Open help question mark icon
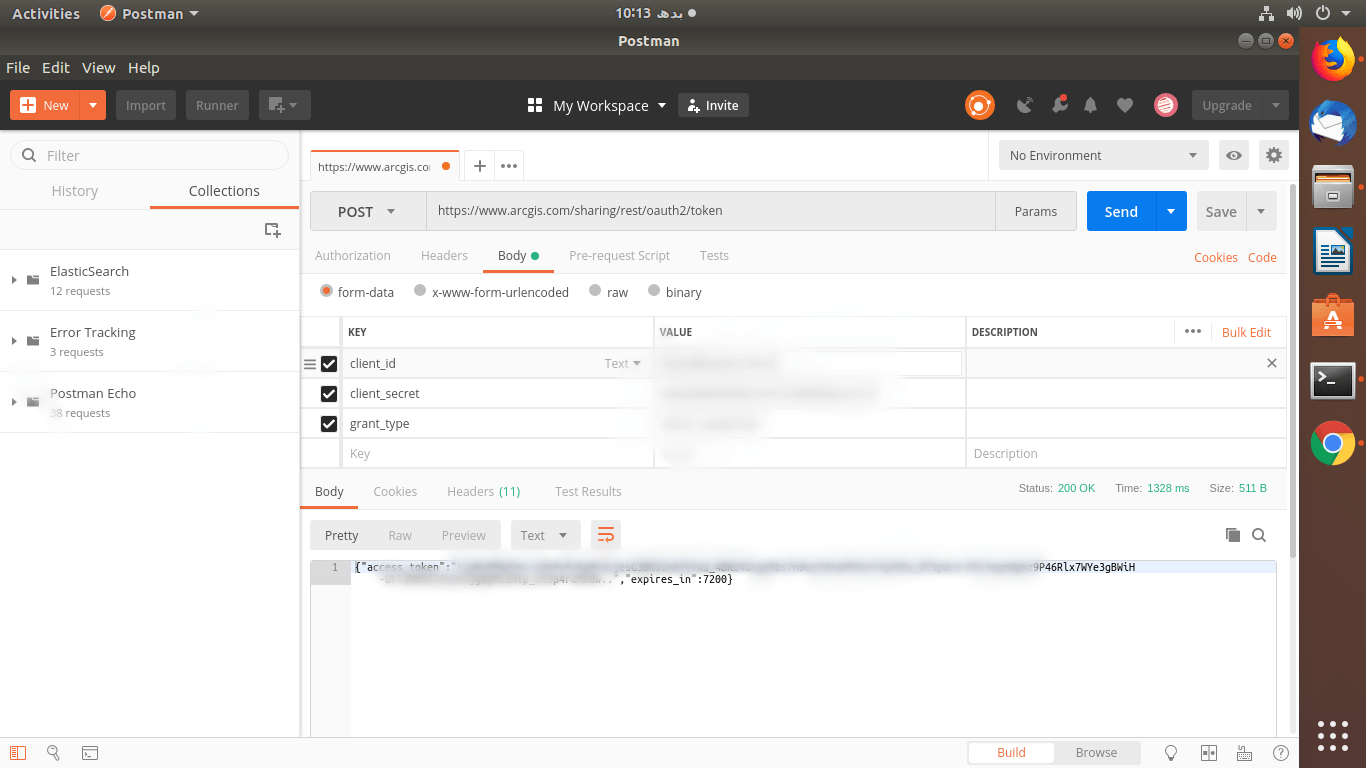The width and height of the screenshot is (1366, 768). [x=1280, y=752]
